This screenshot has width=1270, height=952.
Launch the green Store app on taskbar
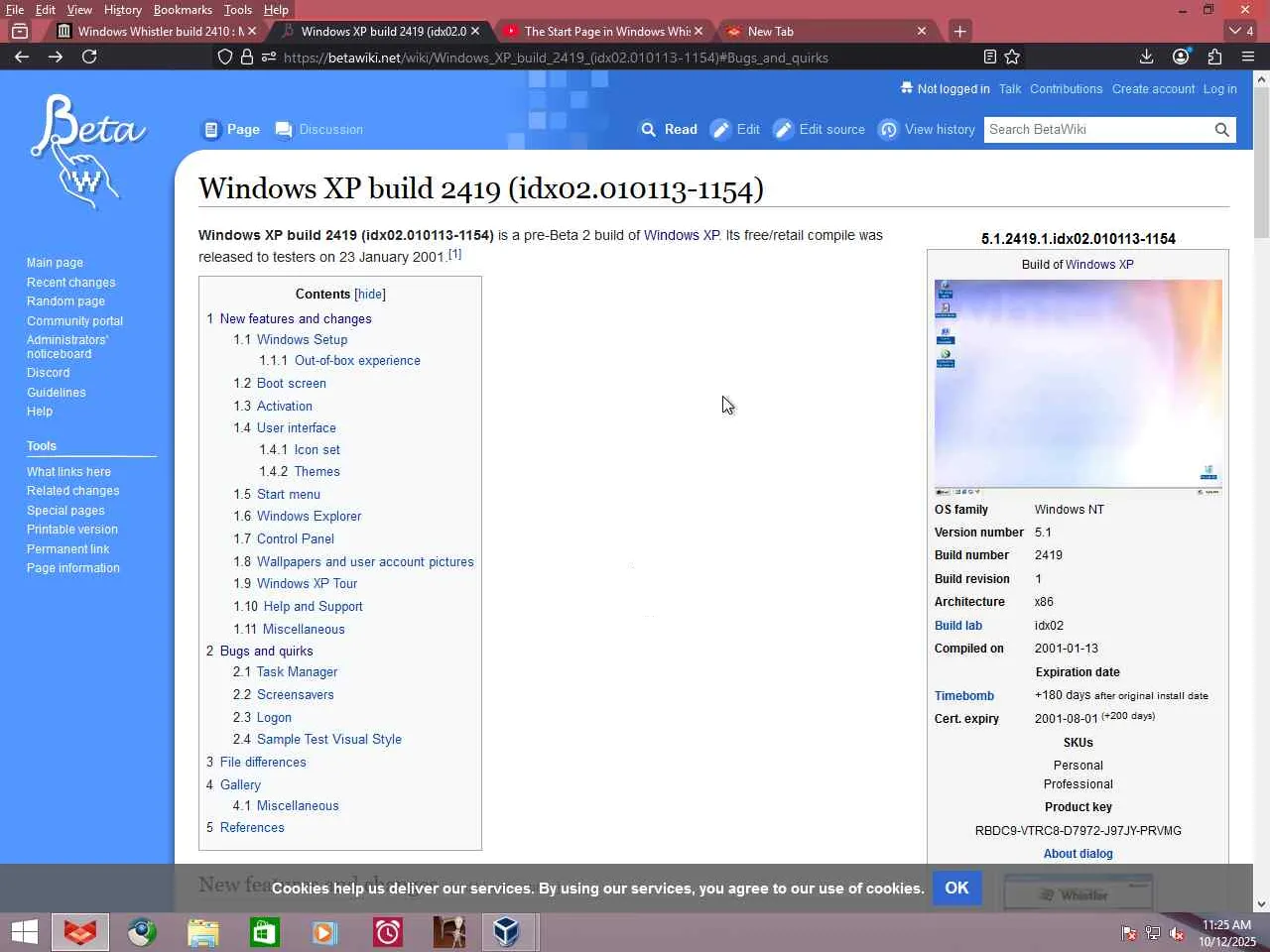264,932
